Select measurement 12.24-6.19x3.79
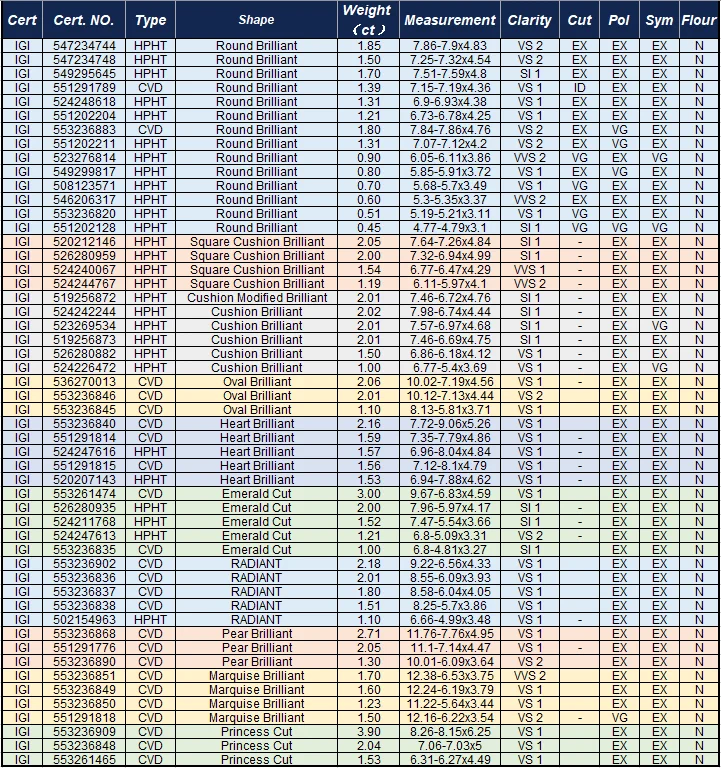721x768 pixels. (450, 690)
